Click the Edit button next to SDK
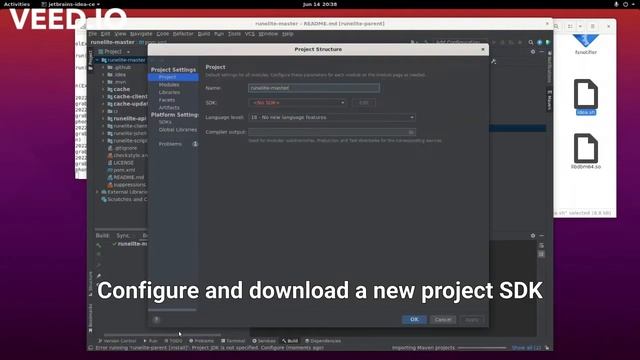 click(x=364, y=102)
